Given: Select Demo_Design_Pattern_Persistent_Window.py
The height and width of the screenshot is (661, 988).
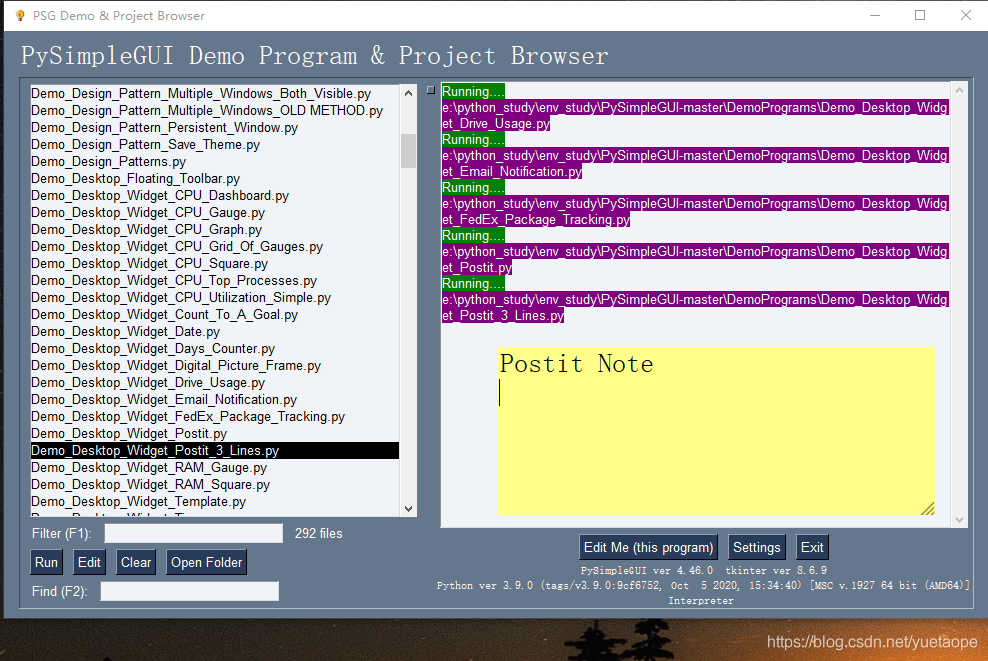Looking at the screenshot, I should 215,127.
